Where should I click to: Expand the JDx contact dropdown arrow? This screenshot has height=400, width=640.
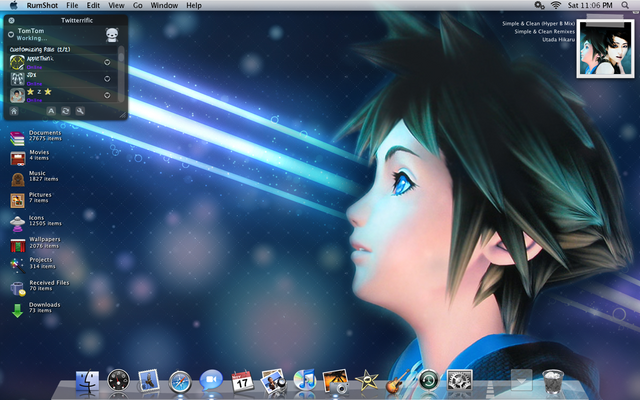[107, 79]
